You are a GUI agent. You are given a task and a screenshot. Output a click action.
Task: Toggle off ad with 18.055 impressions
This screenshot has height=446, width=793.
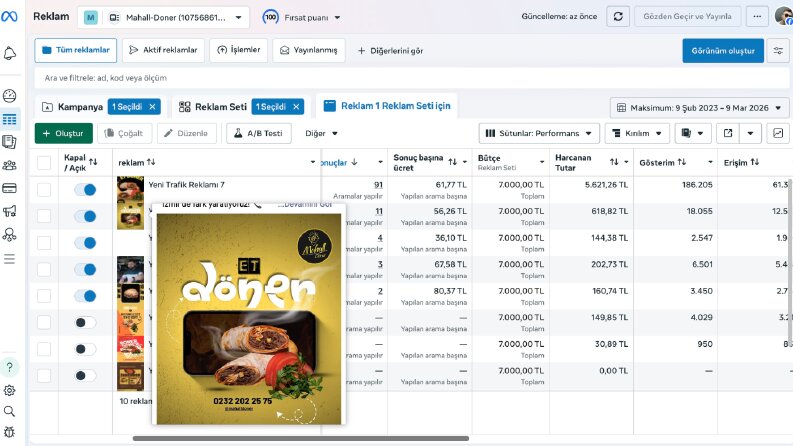[x=85, y=216]
